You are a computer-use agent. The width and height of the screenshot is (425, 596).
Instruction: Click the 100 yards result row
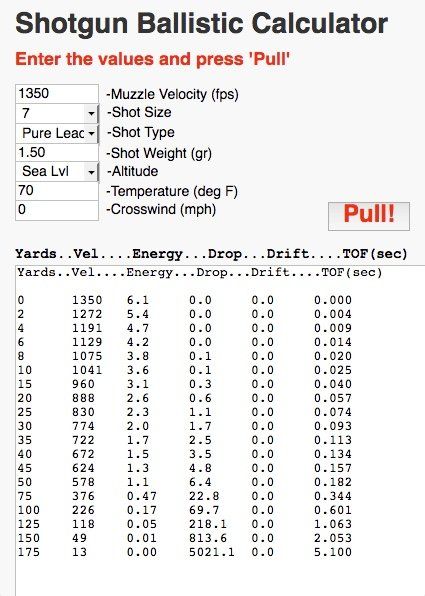coord(185,510)
